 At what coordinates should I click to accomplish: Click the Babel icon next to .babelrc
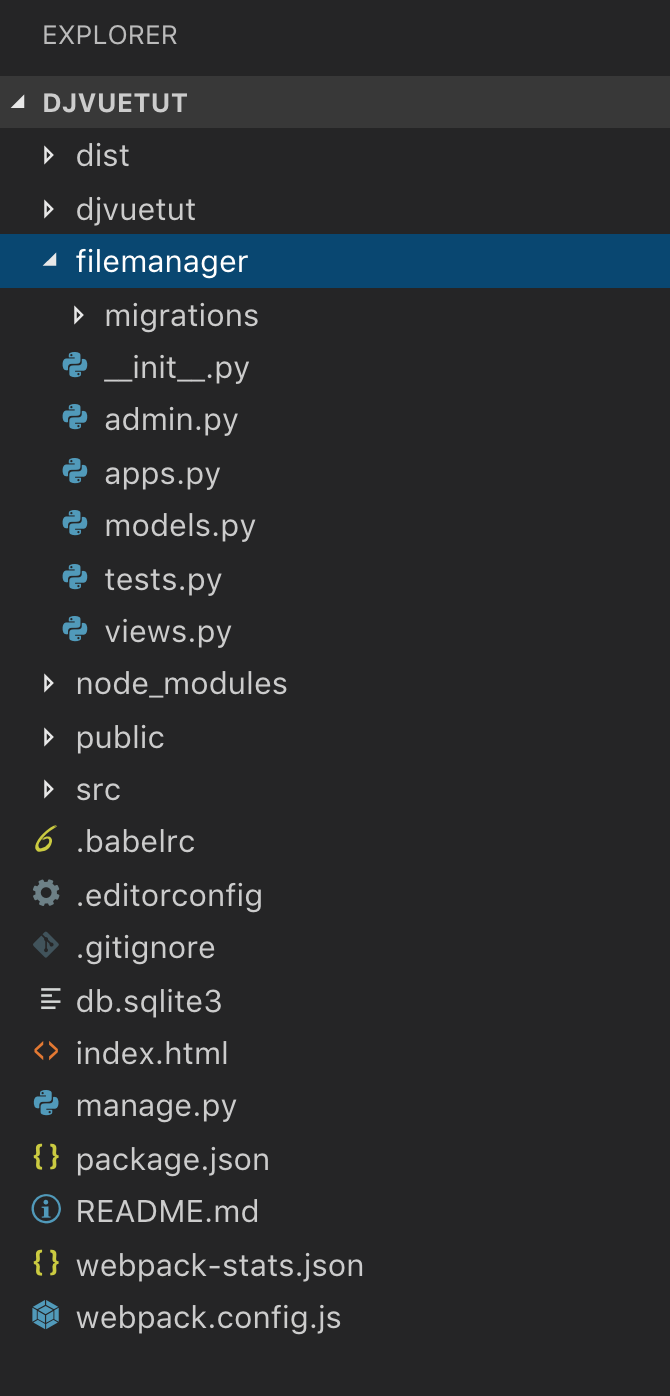tap(45, 841)
